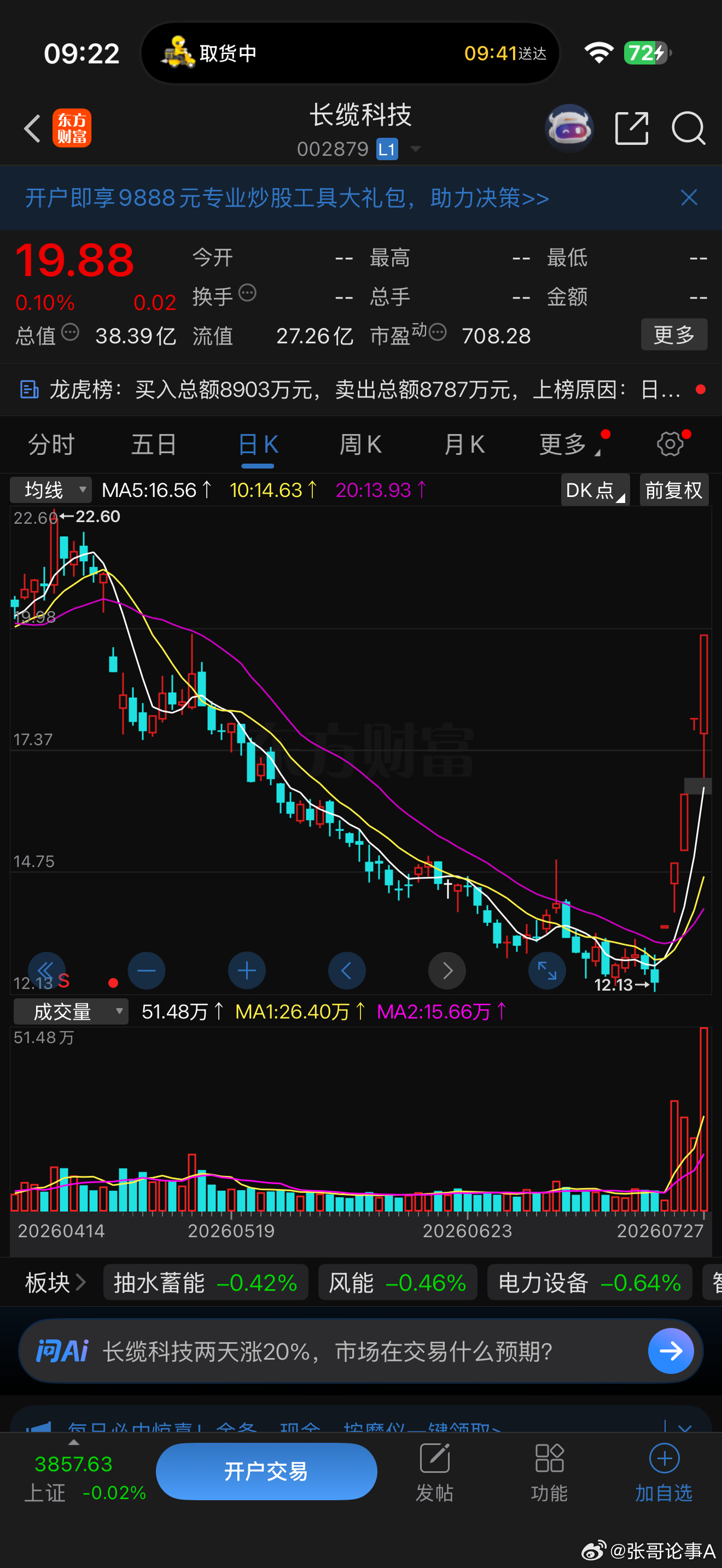The width and height of the screenshot is (722, 1568).
Task: Expand the 板块 sector list
Action: click(55, 1283)
